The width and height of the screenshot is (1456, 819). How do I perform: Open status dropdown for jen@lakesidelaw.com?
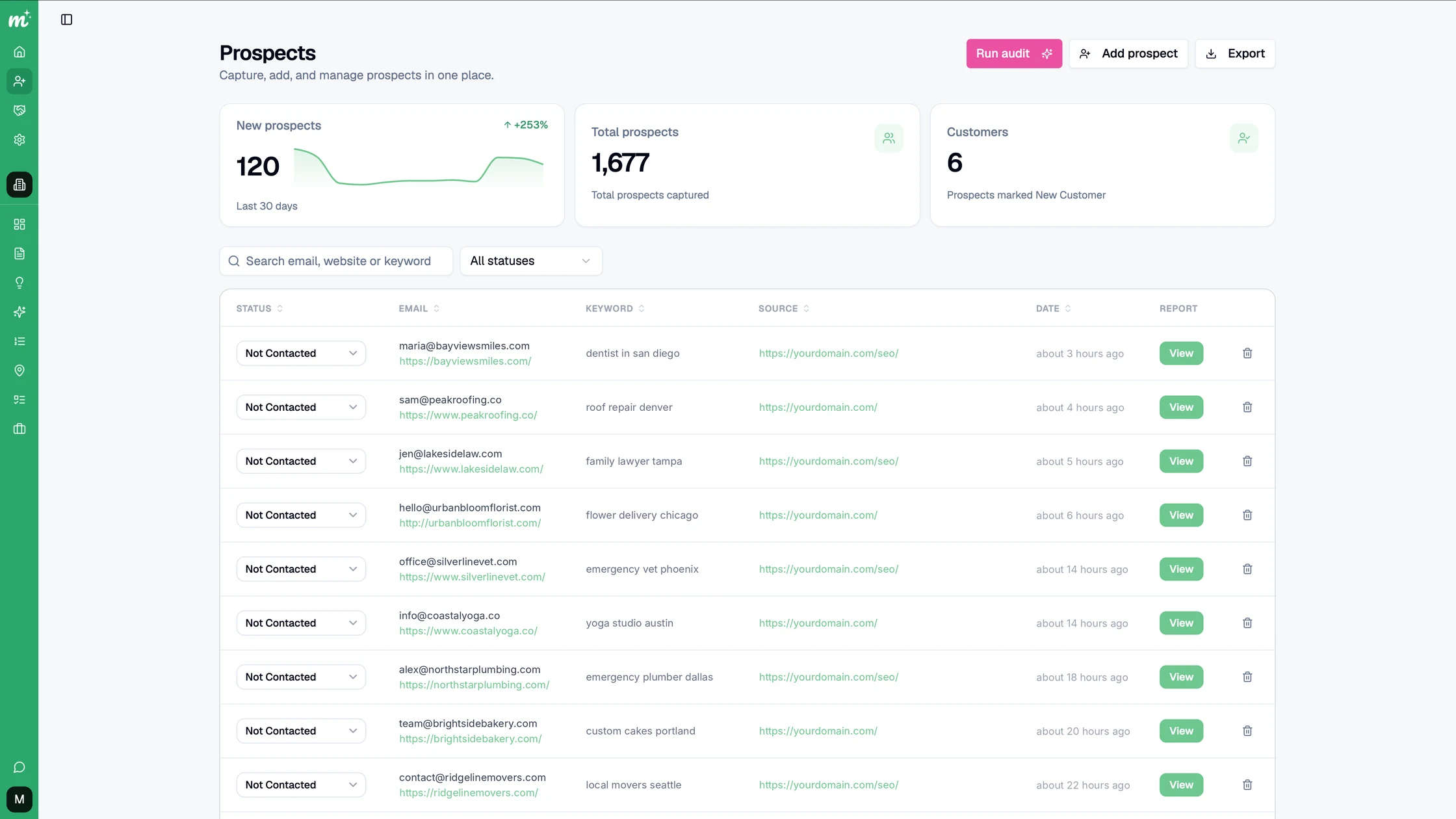[x=301, y=461]
